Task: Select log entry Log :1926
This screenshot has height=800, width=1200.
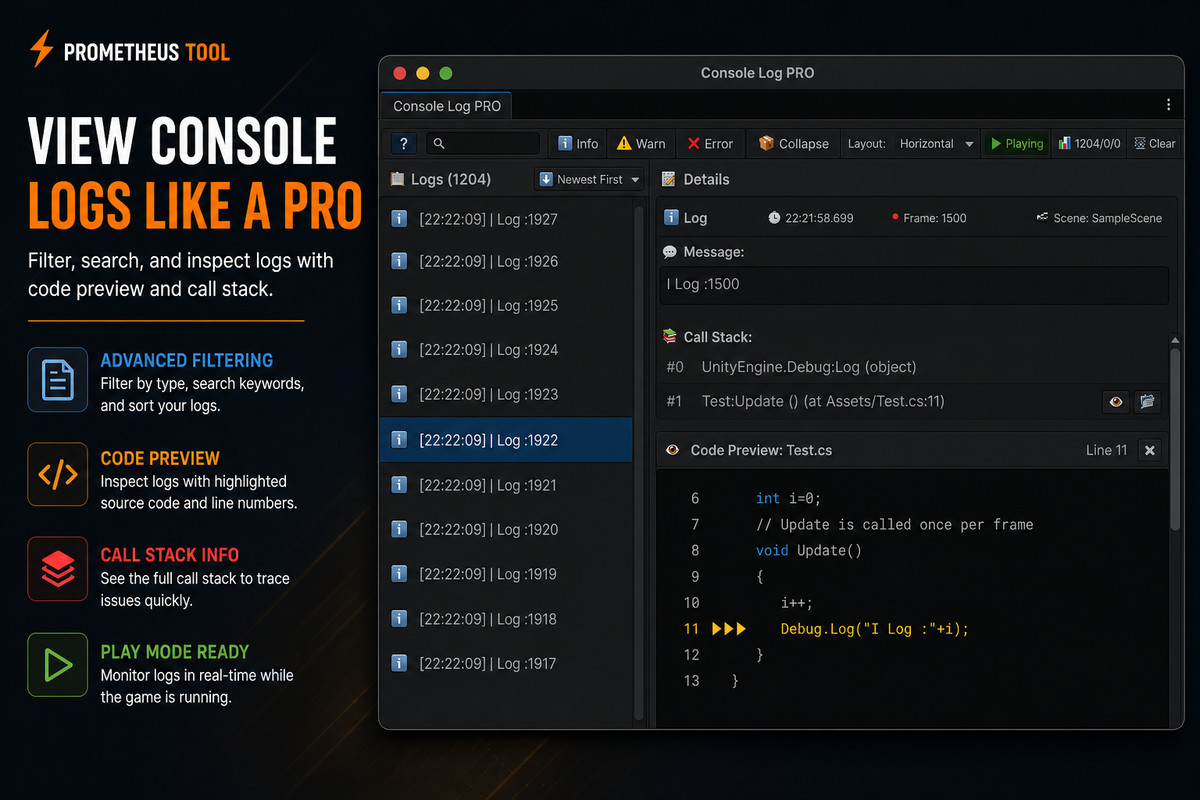Action: (x=506, y=261)
